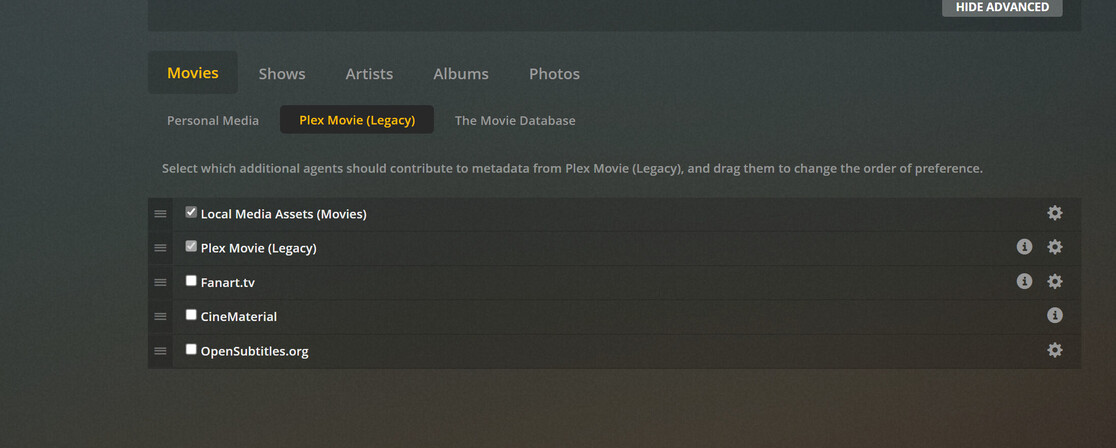This screenshot has width=1116, height=448.
Task: Click the 'Select which additional agents' description text
Action: [x=572, y=169]
